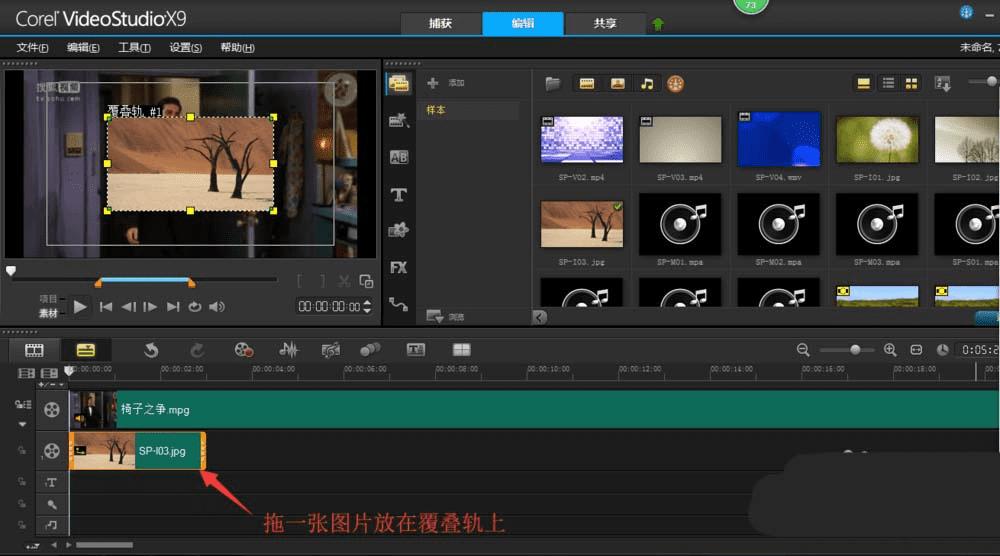Open the Subtitle Editor icon
This screenshot has width=1000, height=556.
[416, 349]
